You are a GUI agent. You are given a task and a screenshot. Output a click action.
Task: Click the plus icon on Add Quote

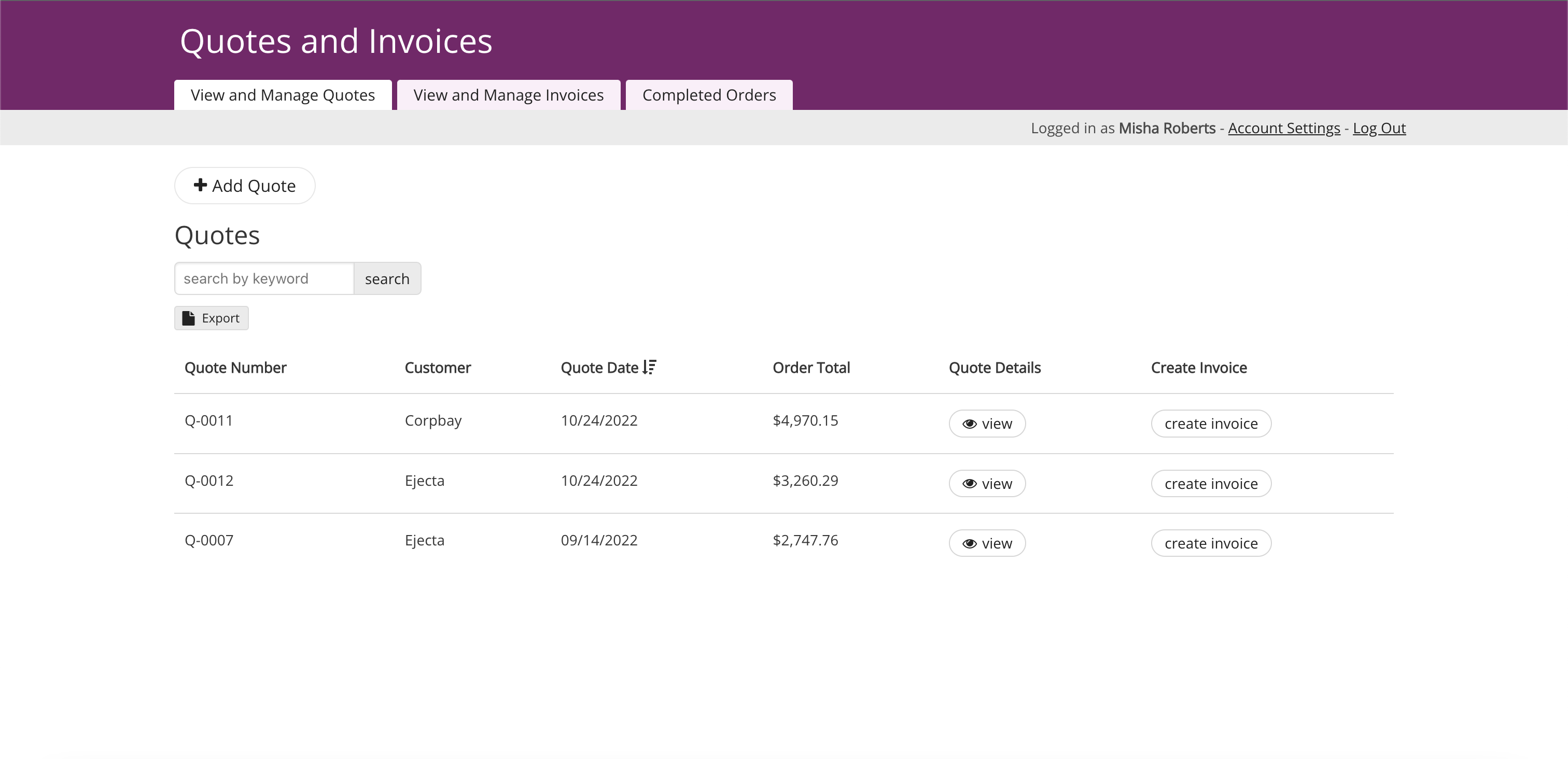coord(200,185)
